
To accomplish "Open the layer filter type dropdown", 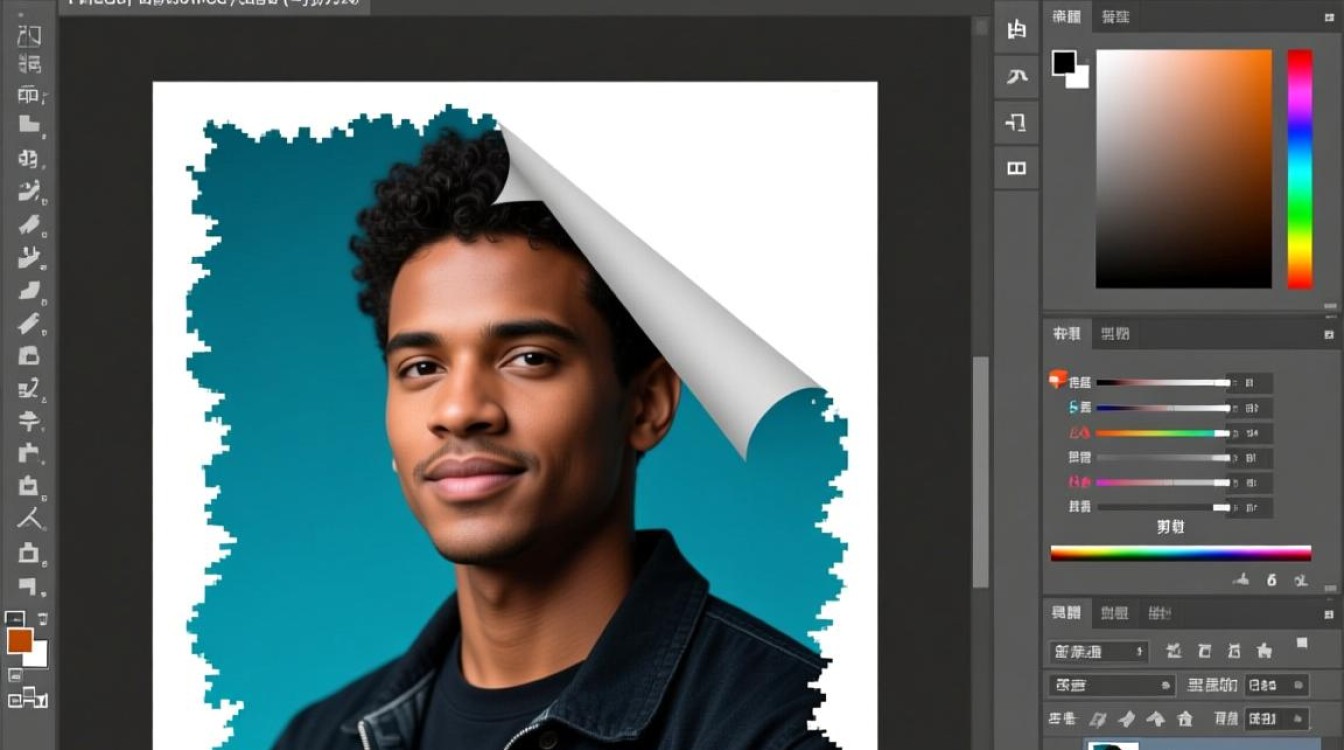I will coord(1098,652).
